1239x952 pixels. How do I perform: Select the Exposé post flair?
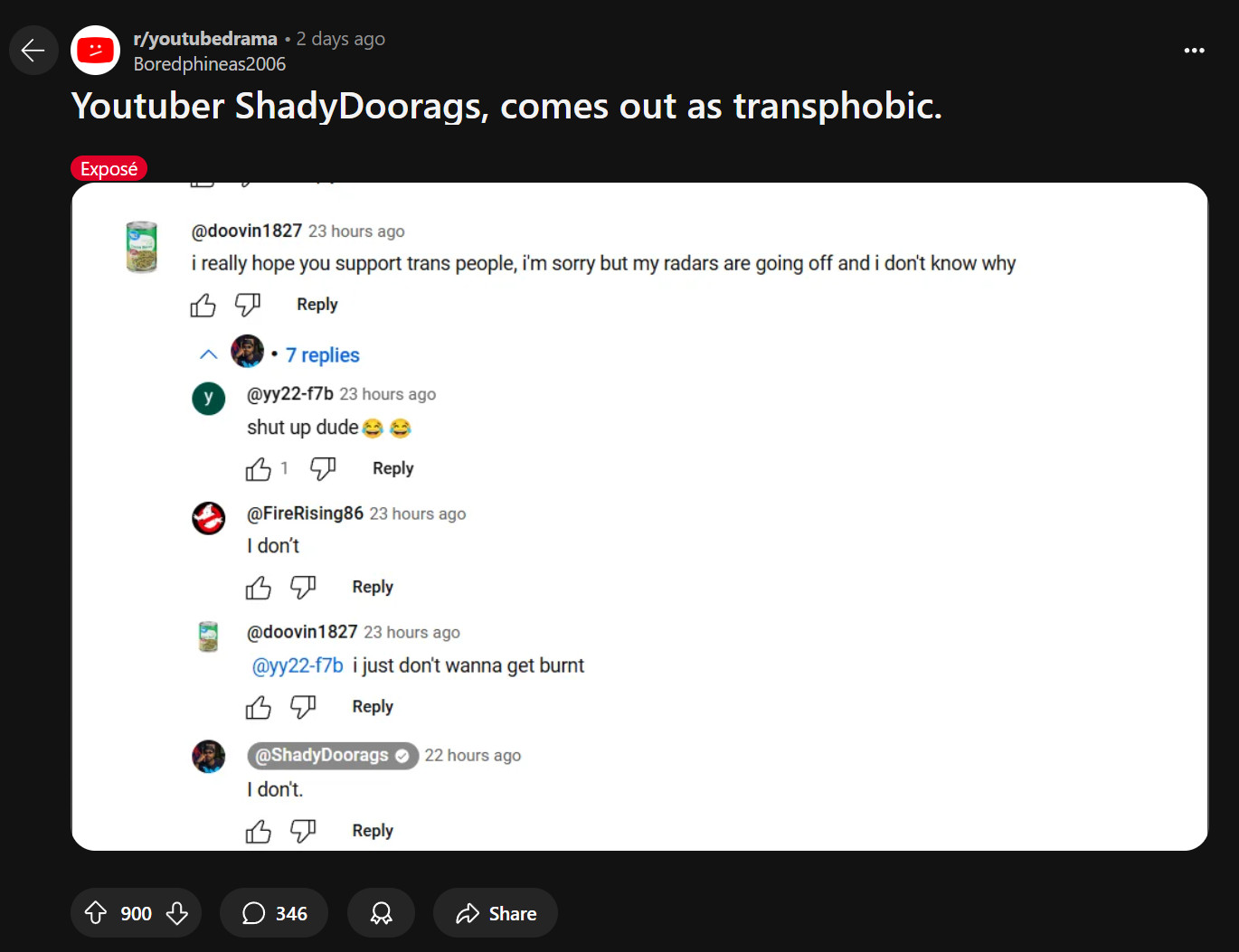coord(109,169)
